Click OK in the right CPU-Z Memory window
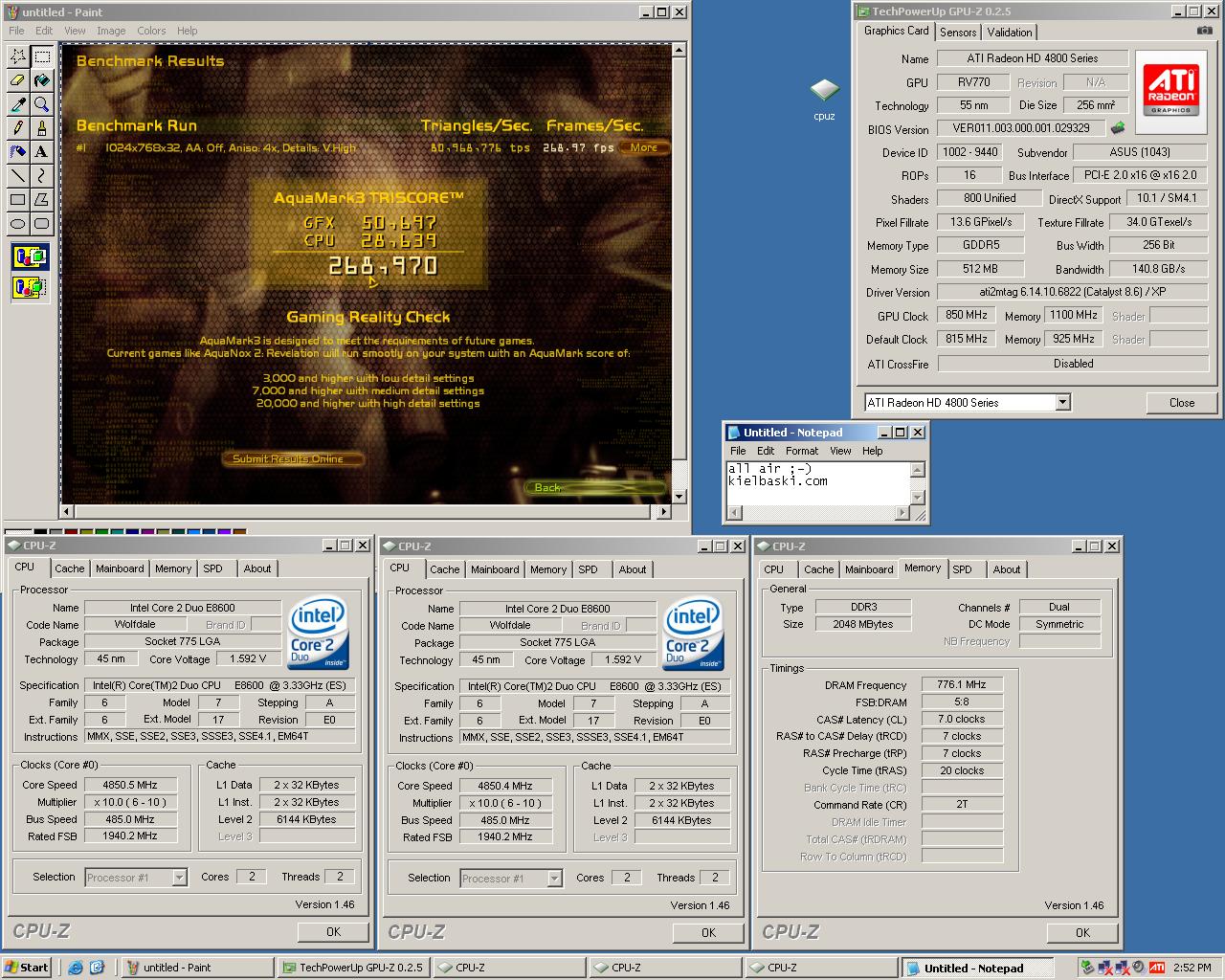Viewport: 1225px width, 980px height. [1082, 932]
